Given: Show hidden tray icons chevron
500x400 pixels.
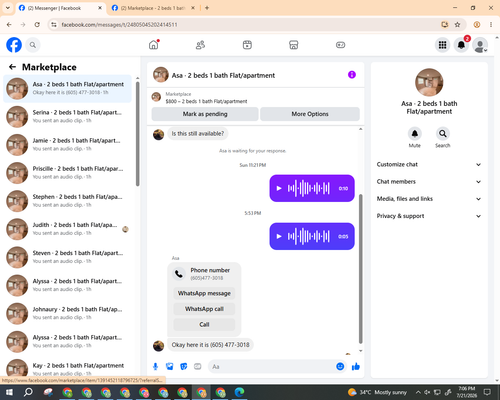Looking at the screenshot, I should coord(418,392).
